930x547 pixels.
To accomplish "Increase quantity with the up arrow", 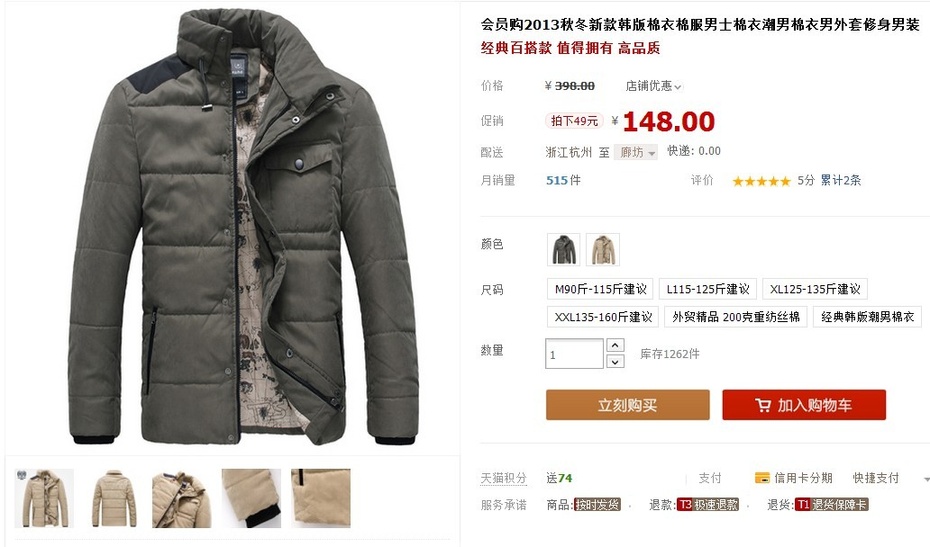I will point(616,345).
